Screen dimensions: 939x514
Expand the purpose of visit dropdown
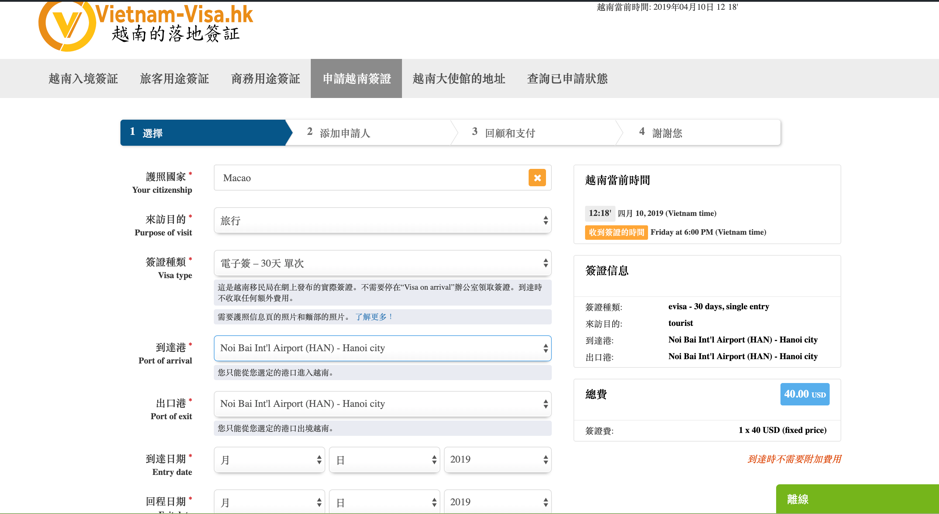coord(382,220)
